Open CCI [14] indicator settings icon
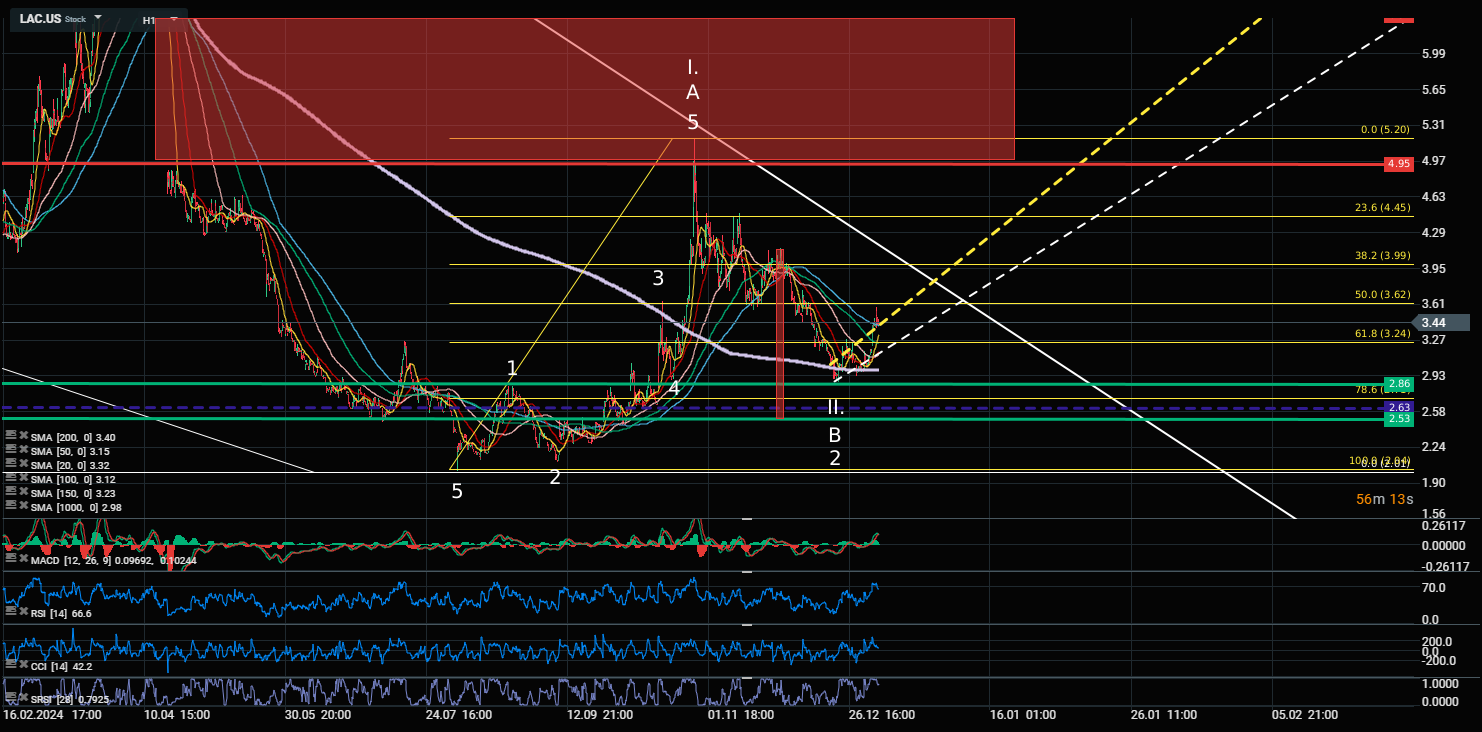The height and width of the screenshot is (732, 1482). point(11,665)
